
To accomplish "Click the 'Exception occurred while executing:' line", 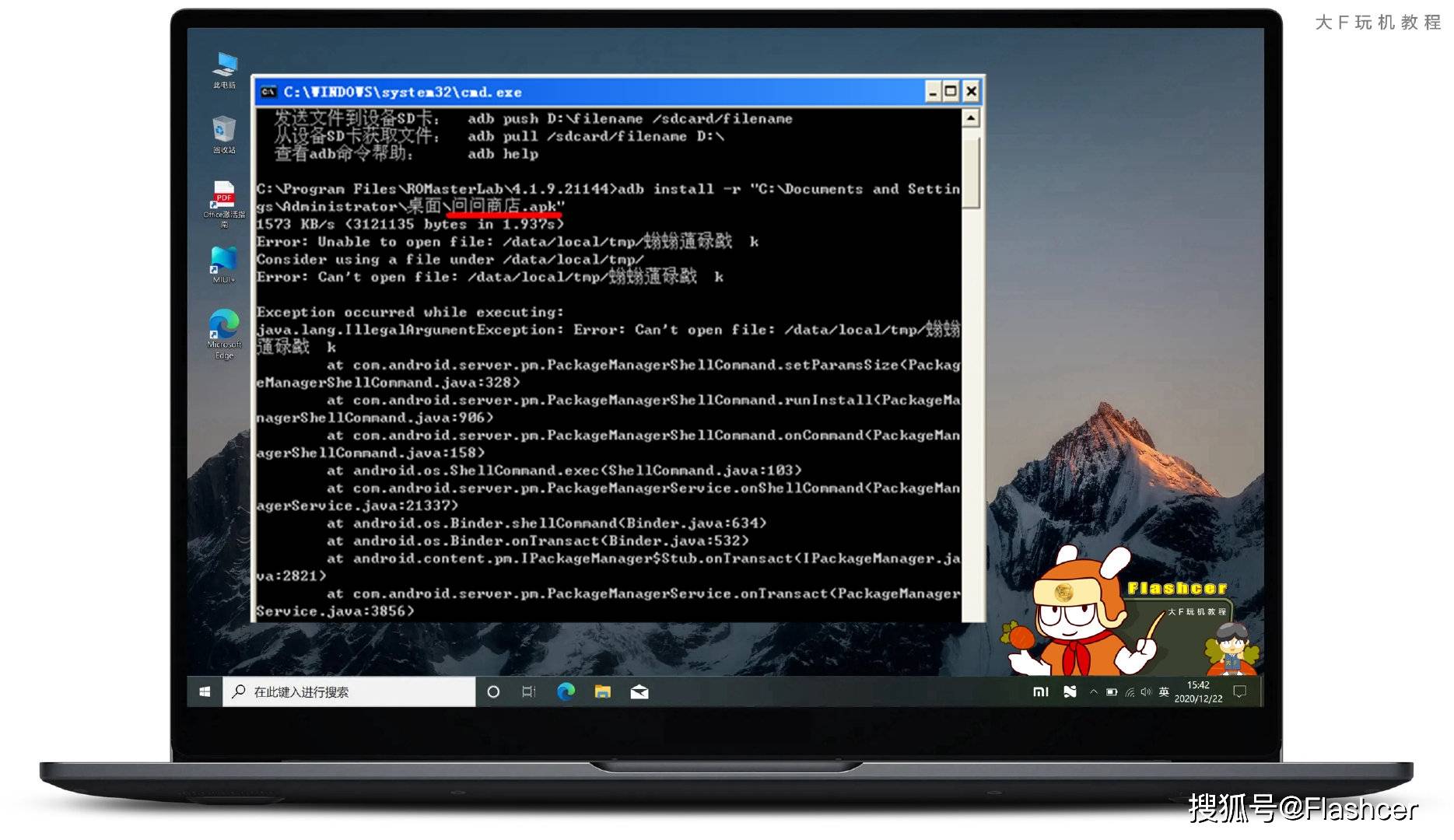I will click(x=410, y=312).
